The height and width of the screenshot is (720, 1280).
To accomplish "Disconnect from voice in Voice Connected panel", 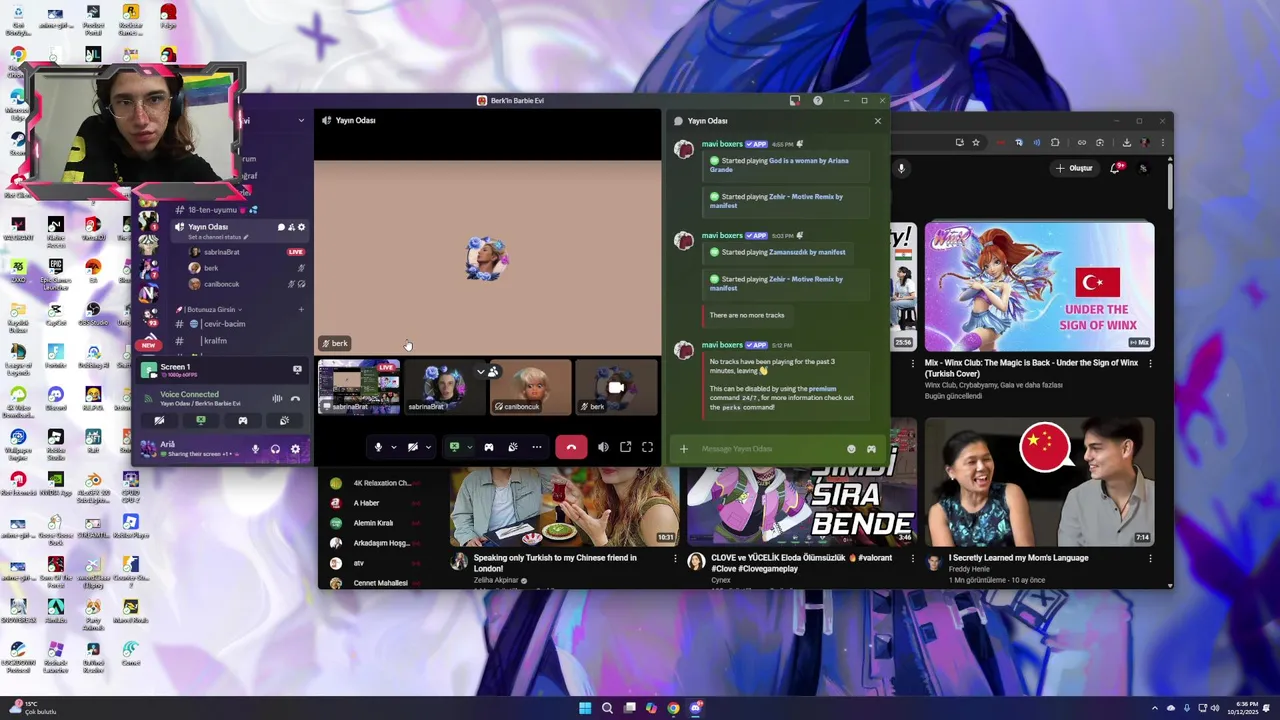I will 295,398.
